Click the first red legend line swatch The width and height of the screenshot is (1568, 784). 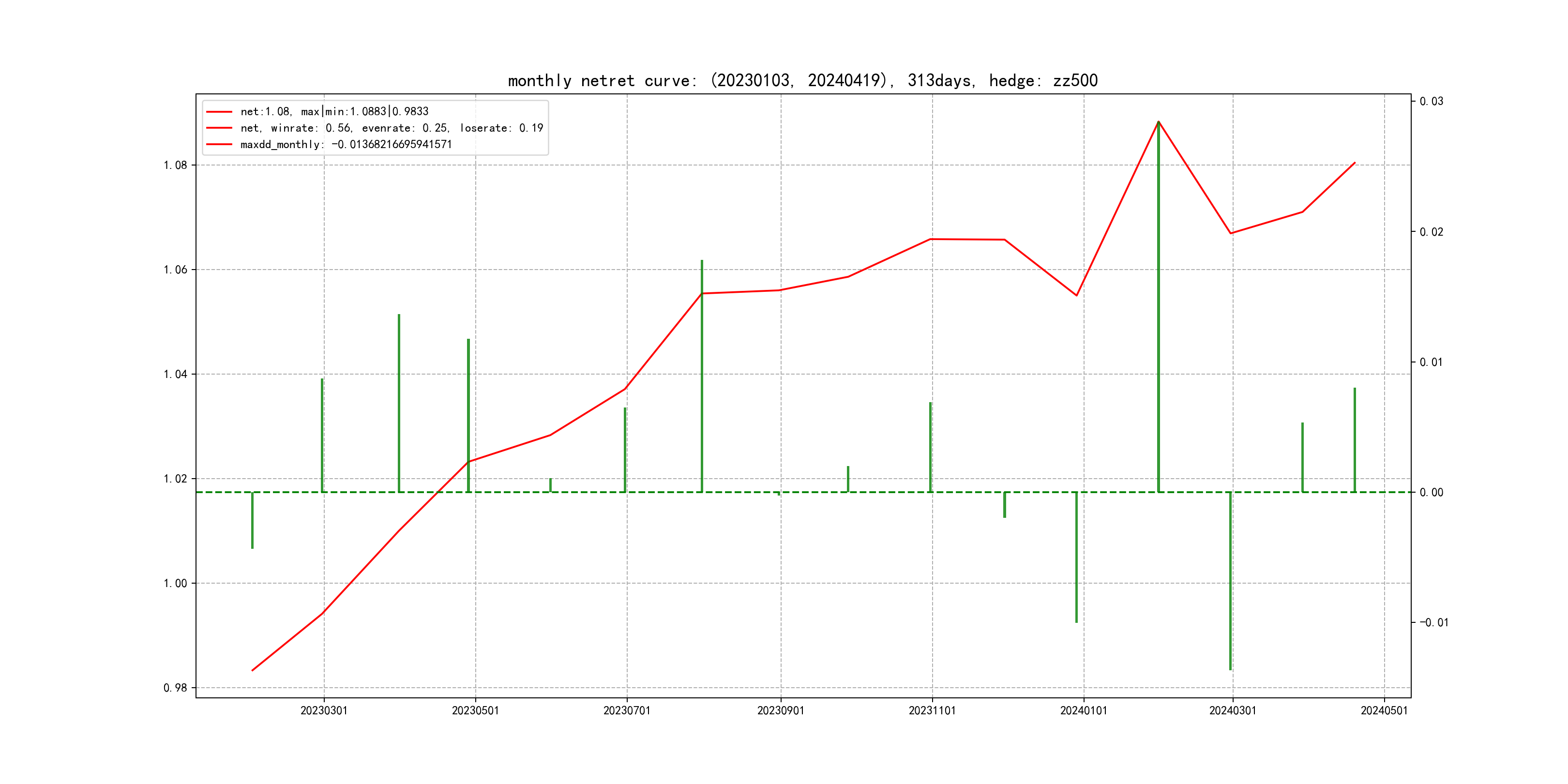(219, 112)
